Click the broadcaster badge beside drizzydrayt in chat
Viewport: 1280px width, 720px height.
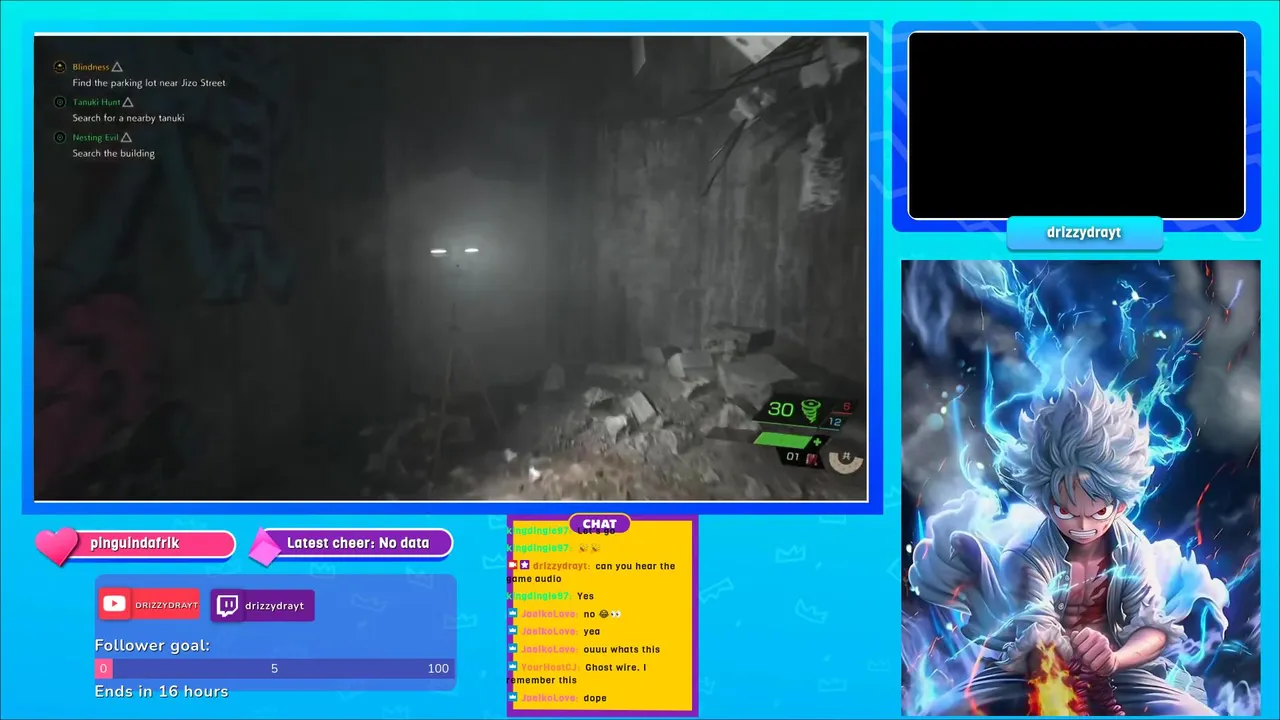[x=512, y=566]
